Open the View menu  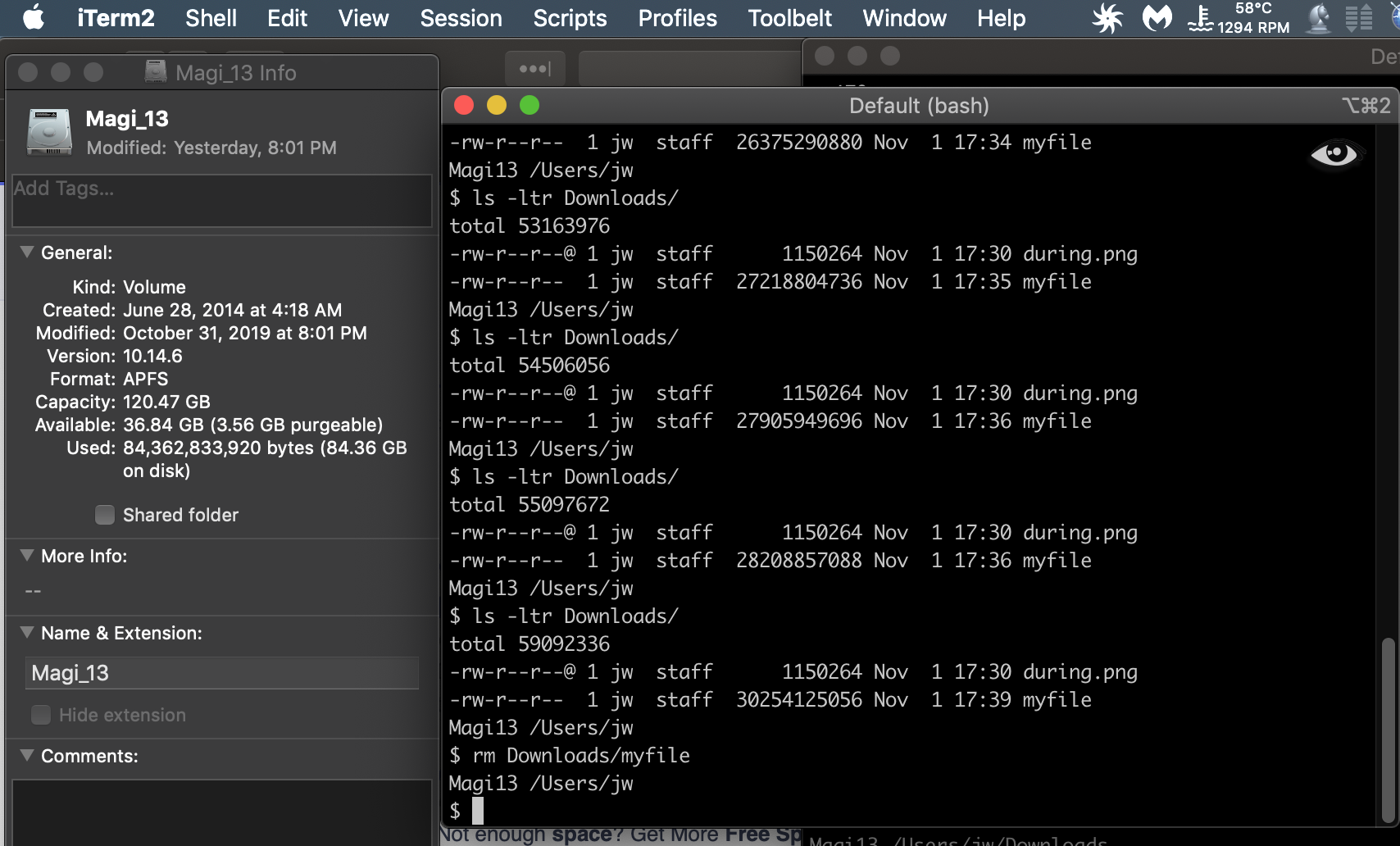[x=363, y=18]
